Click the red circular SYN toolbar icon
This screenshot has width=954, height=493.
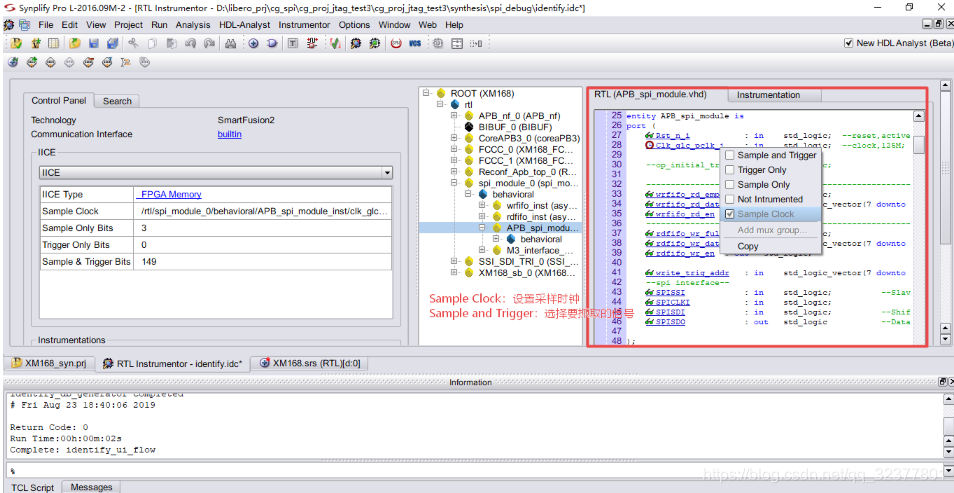click(x=396, y=43)
